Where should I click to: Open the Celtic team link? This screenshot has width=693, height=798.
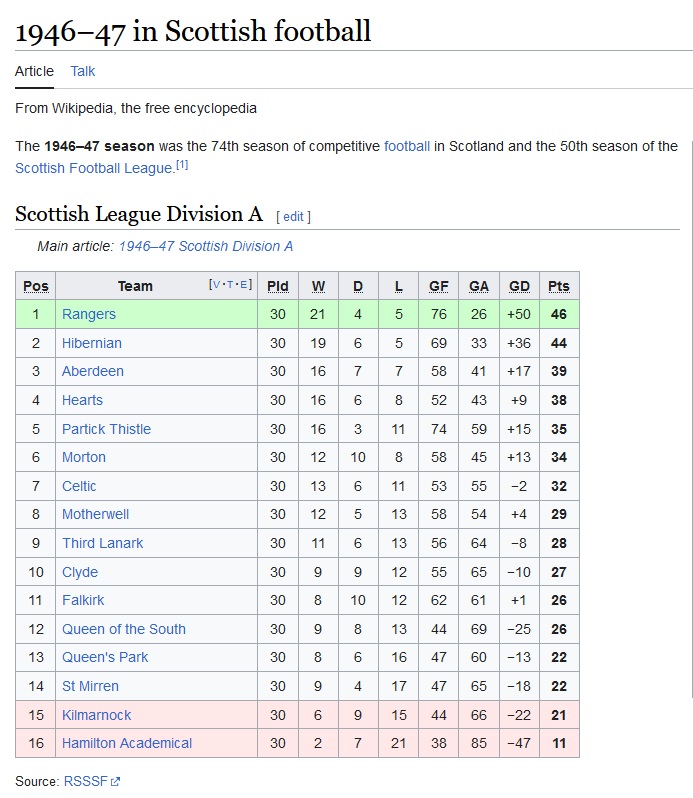click(79, 486)
